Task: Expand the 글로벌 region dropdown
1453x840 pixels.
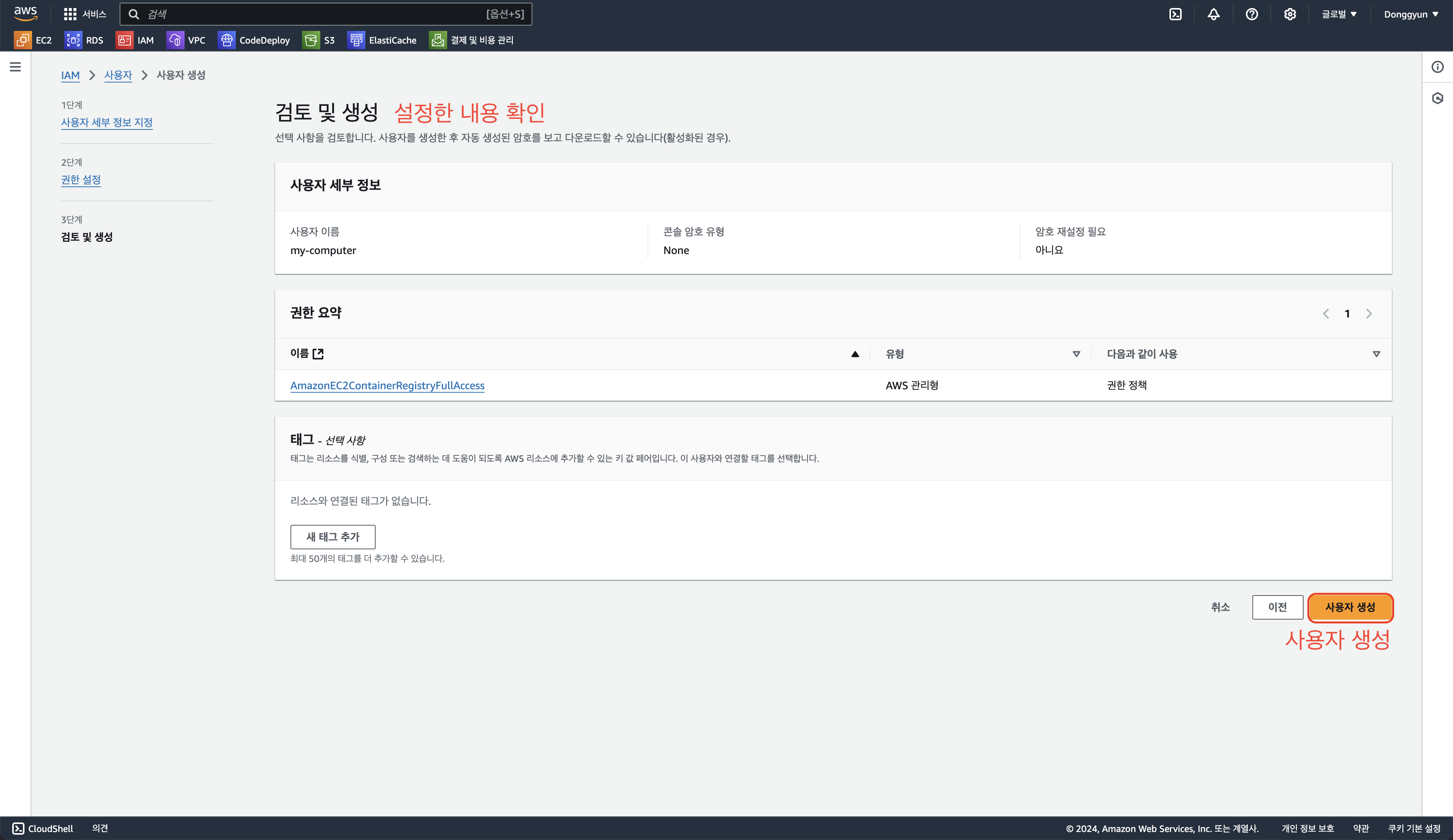Action: [1339, 15]
